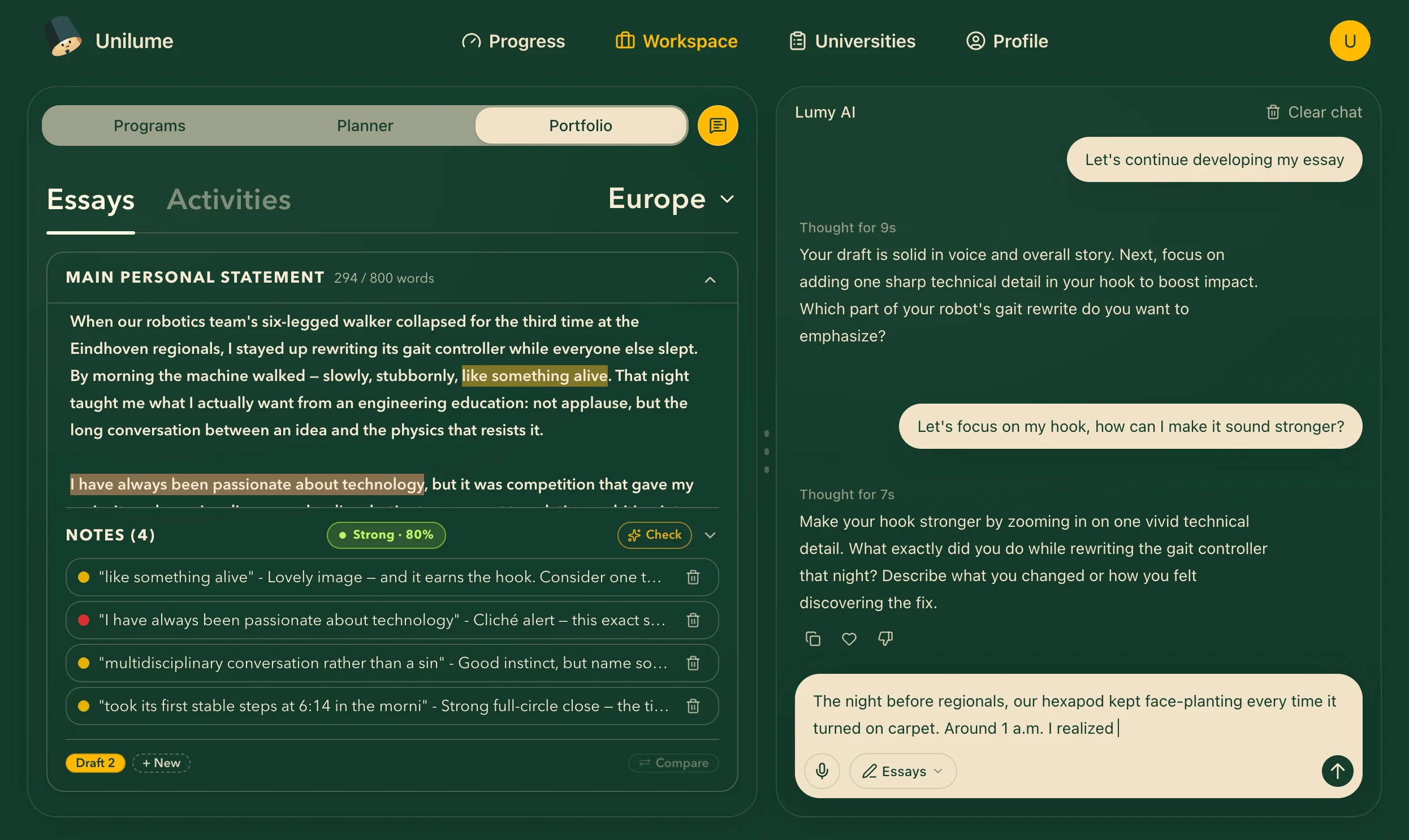Screen dimensions: 1409x840
Task: Open the Europe region dropdown
Action: click(x=671, y=198)
